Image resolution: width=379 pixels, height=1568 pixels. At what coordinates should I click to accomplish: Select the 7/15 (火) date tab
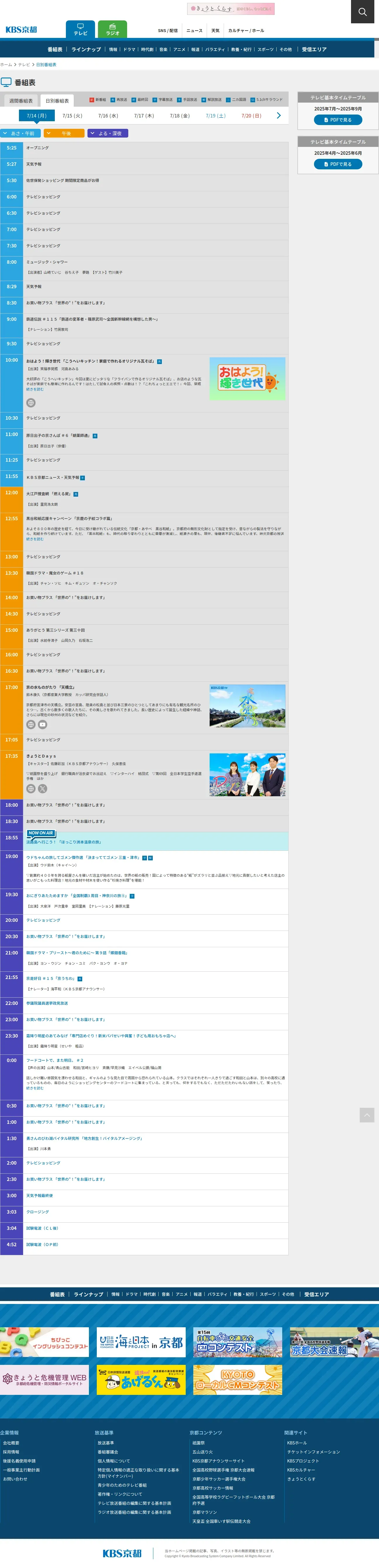click(x=73, y=116)
